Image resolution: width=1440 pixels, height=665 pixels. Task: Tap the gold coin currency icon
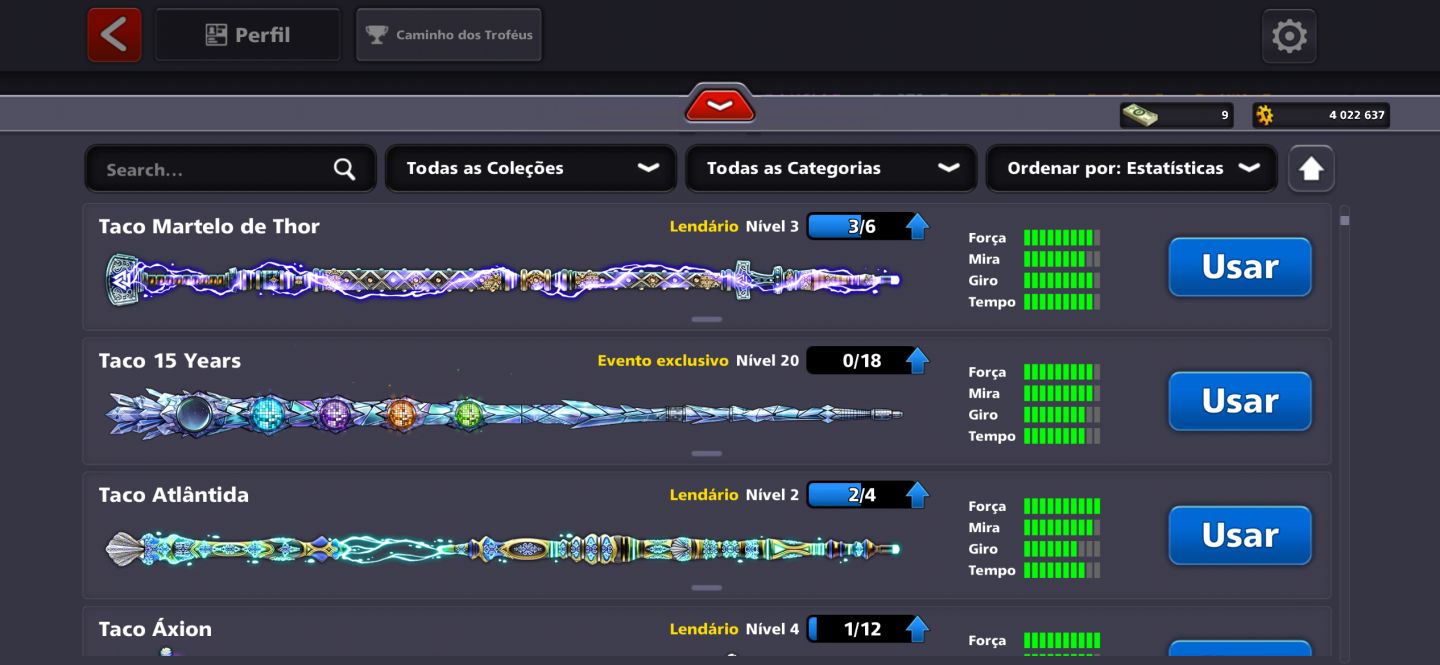(1265, 115)
